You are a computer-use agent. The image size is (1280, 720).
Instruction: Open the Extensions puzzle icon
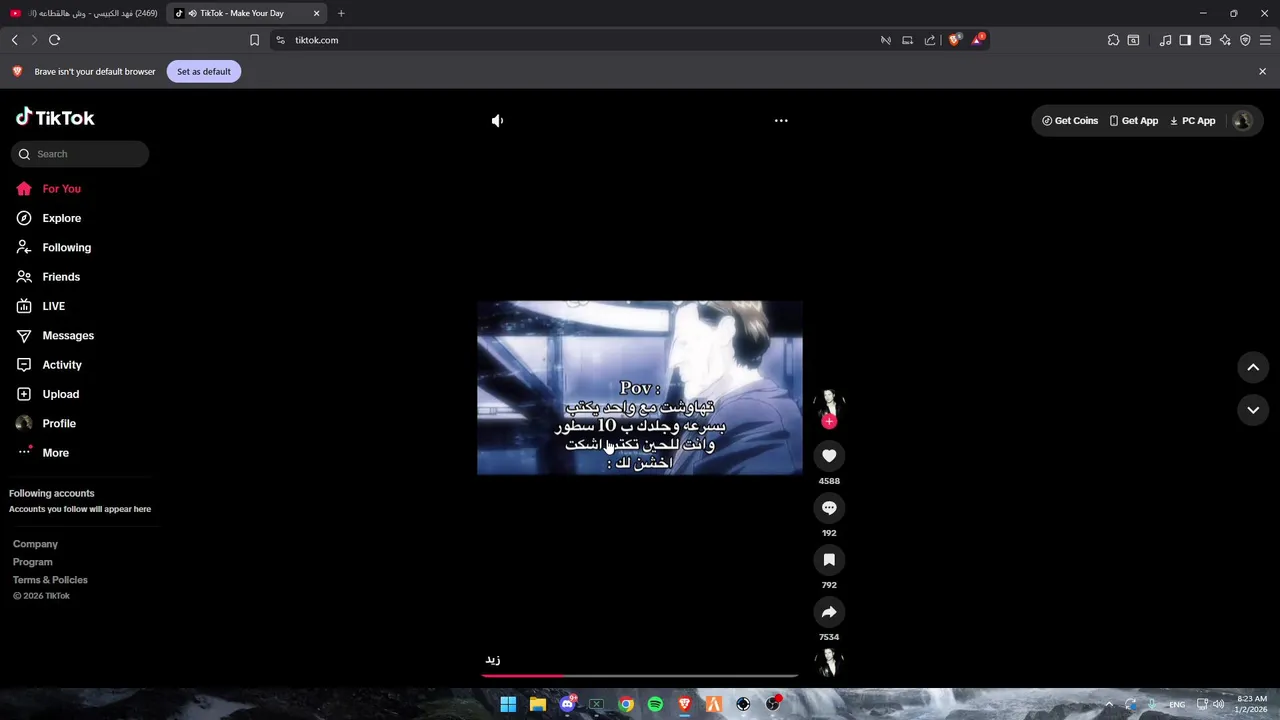[1113, 40]
